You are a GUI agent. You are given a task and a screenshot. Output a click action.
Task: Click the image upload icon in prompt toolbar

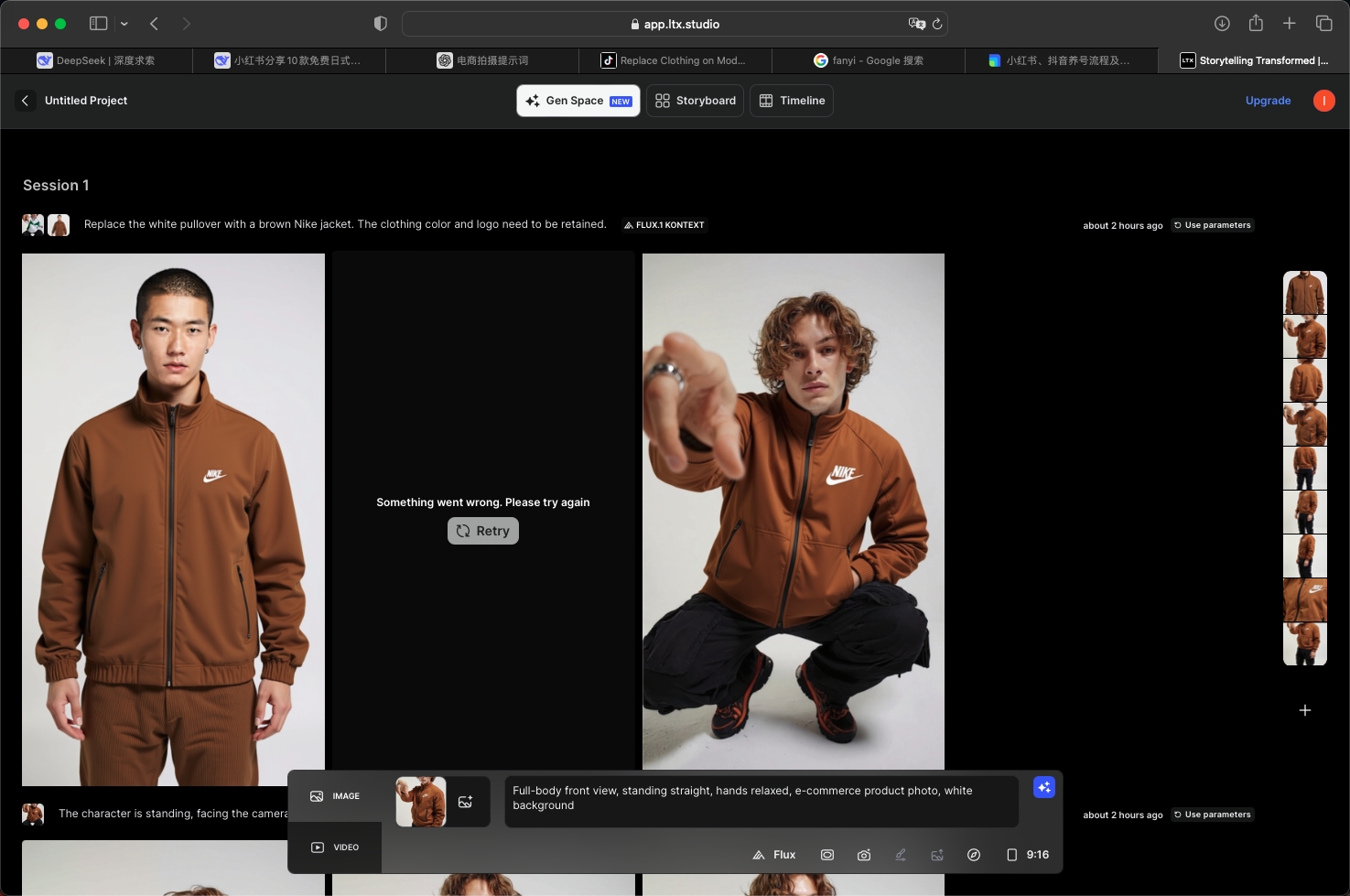pyautogui.click(x=937, y=855)
